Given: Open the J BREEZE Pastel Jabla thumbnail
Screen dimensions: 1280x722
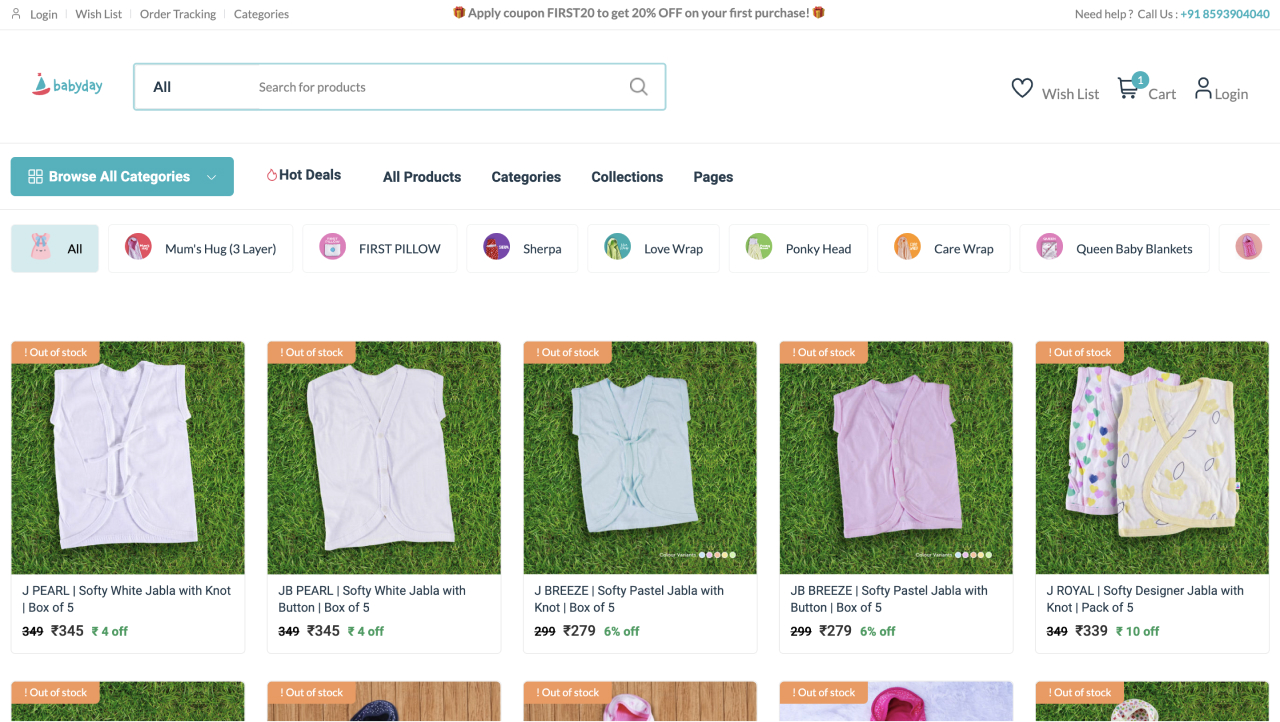Looking at the screenshot, I should point(640,458).
